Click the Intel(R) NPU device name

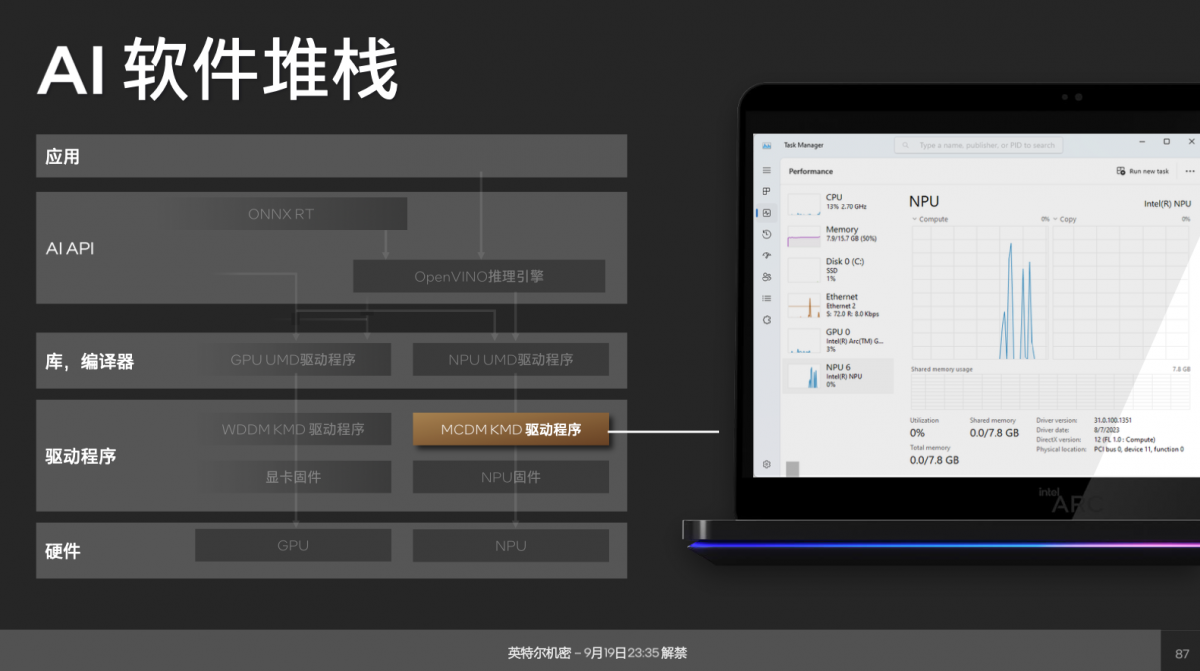[1168, 203]
